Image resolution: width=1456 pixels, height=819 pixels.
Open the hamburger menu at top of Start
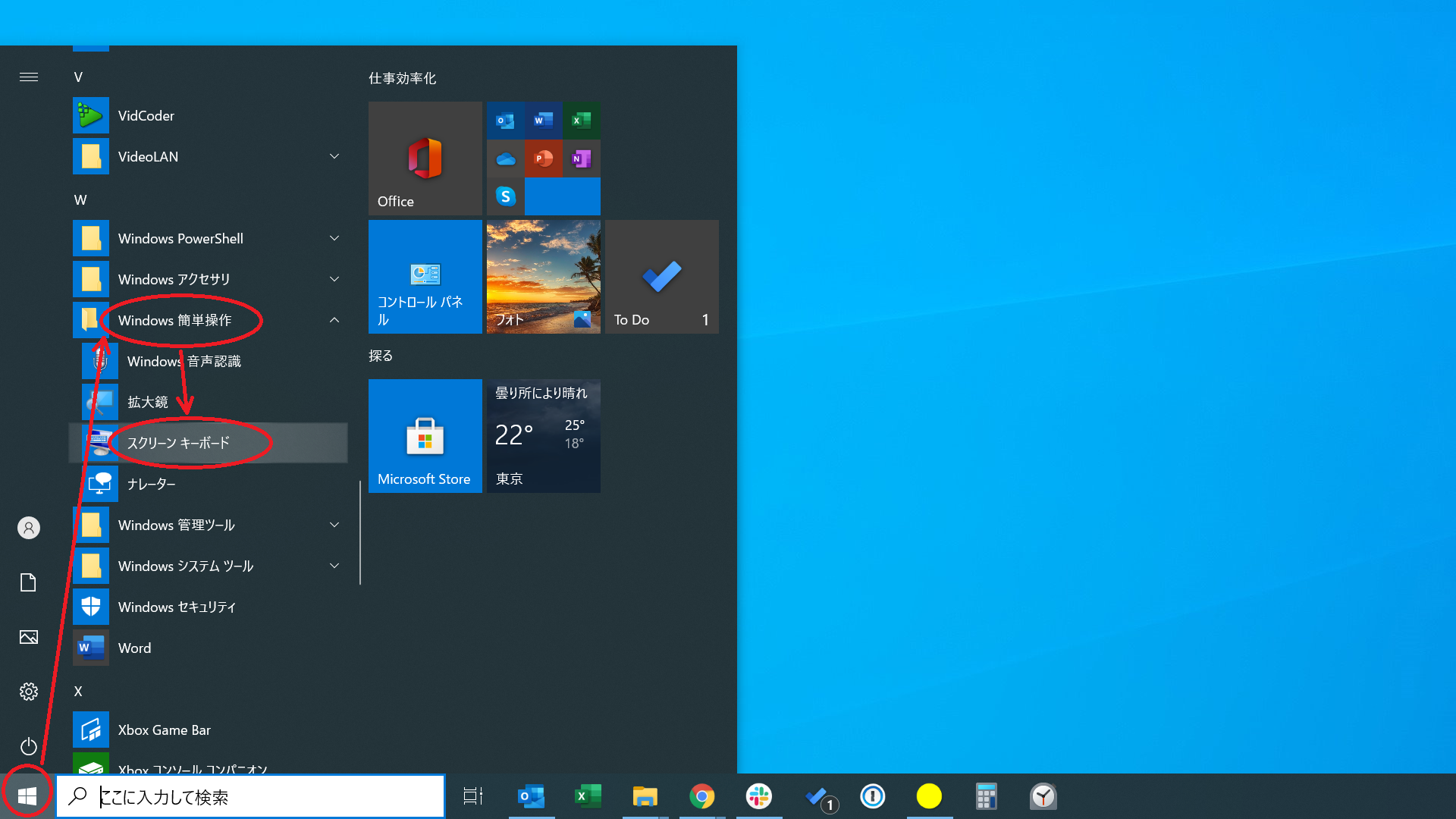(x=29, y=77)
